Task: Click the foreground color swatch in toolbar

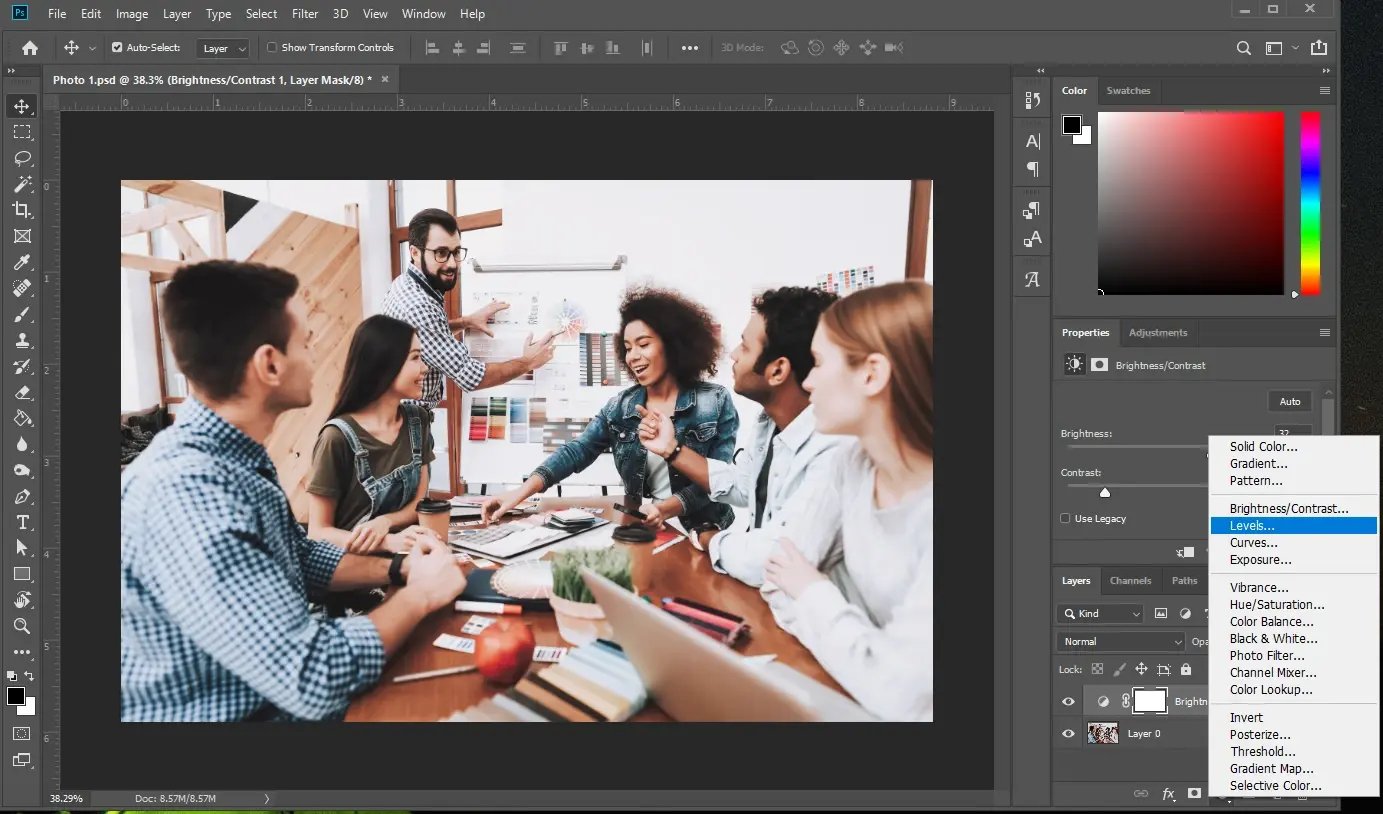Action: pyautogui.click(x=15, y=696)
